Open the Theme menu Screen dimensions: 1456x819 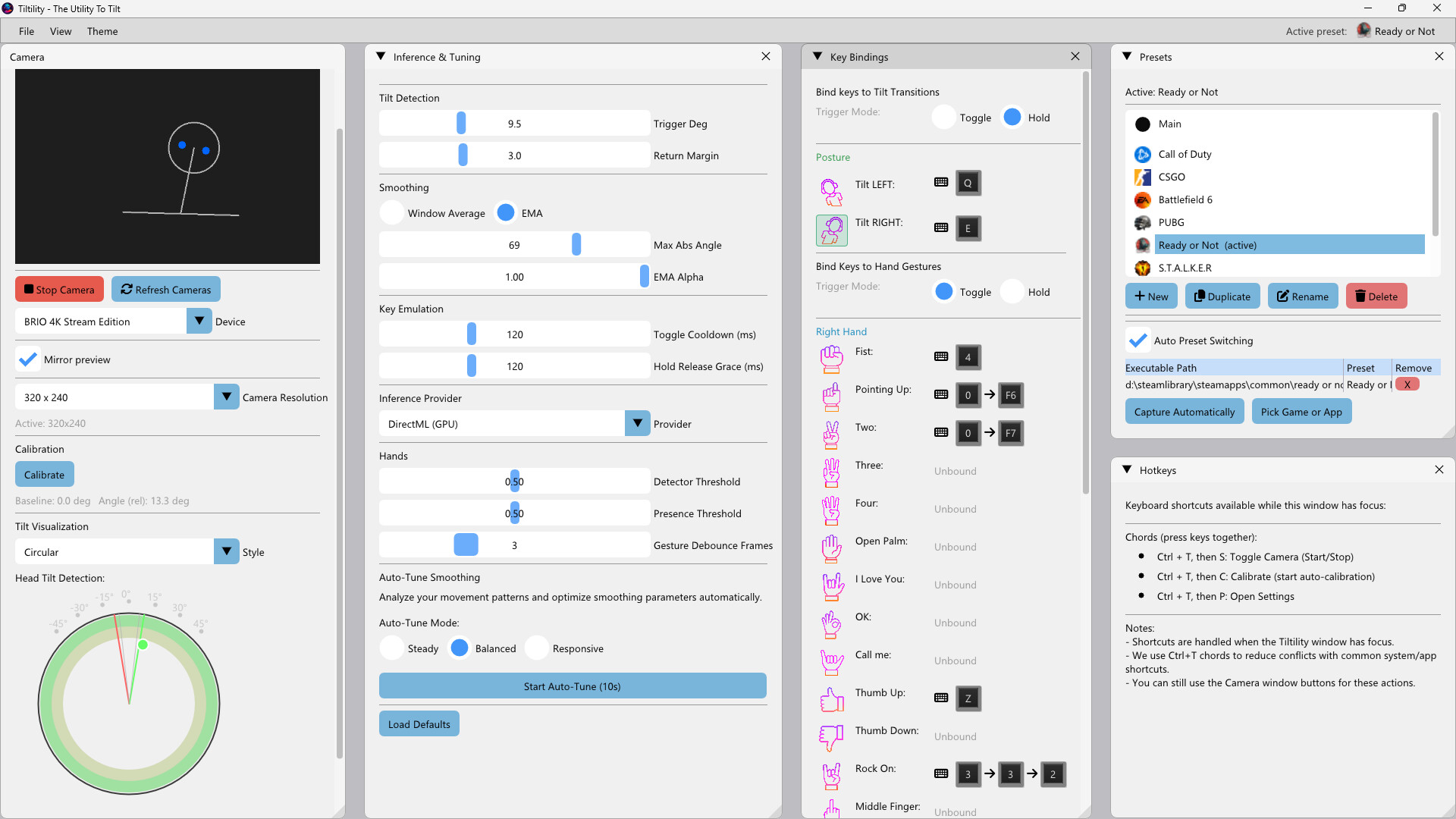(102, 31)
